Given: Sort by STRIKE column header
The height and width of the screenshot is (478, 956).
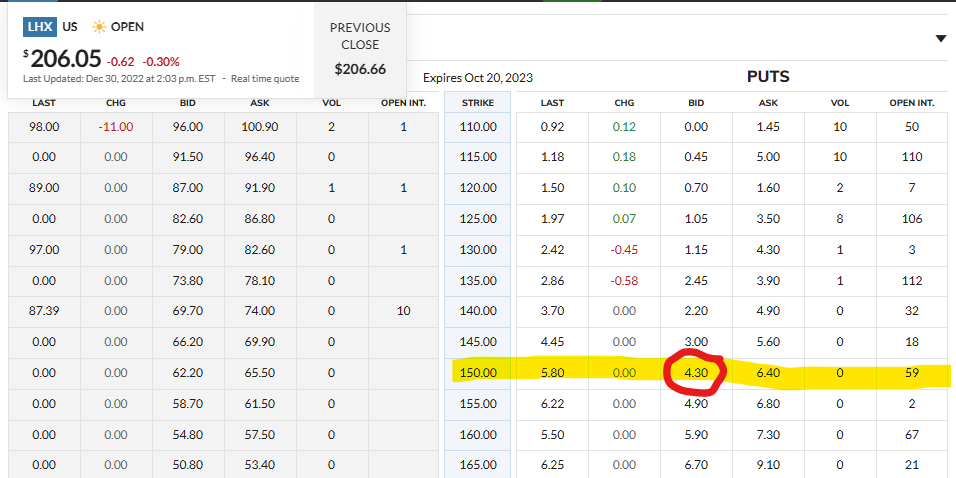Looking at the screenshot, I should tap(477, 103).
